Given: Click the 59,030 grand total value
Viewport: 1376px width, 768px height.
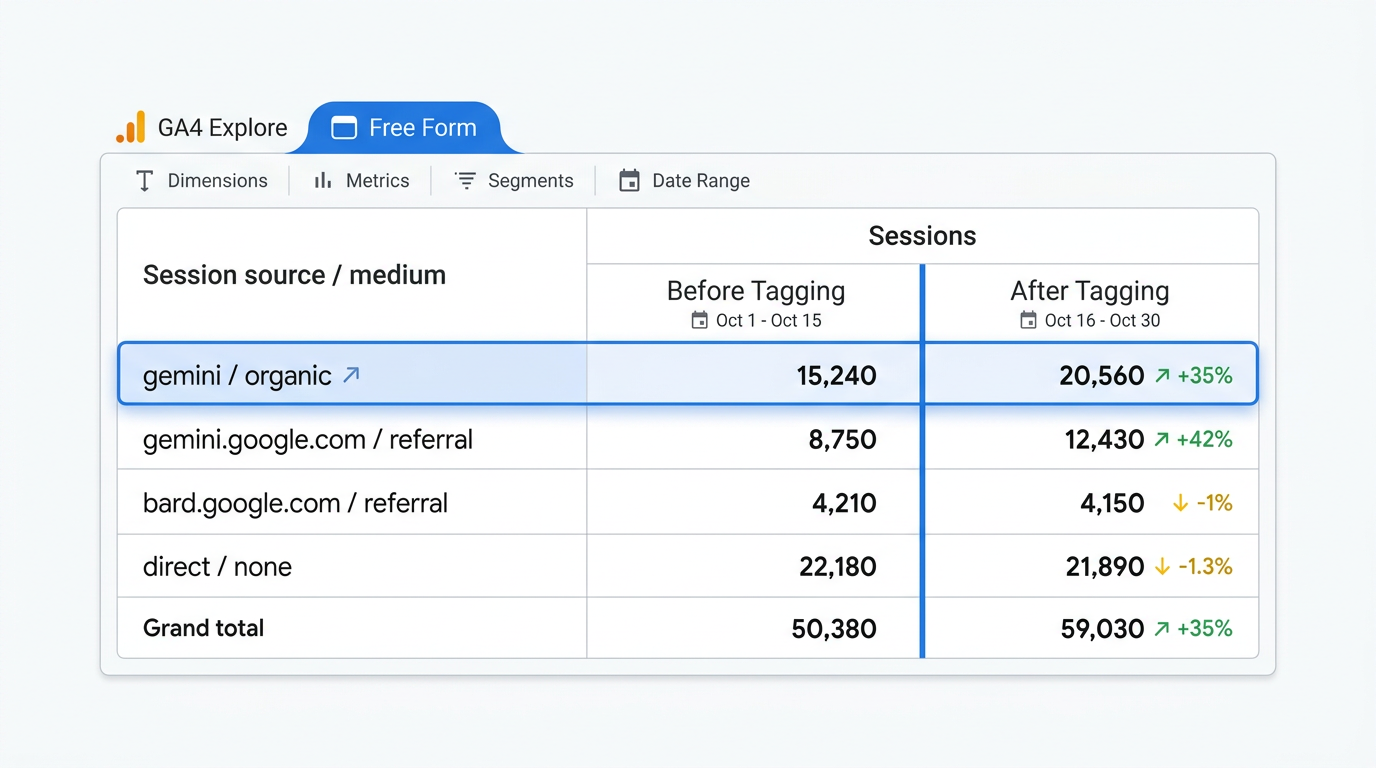Looking at the screenshot, I should click(x=1102, y=629).
